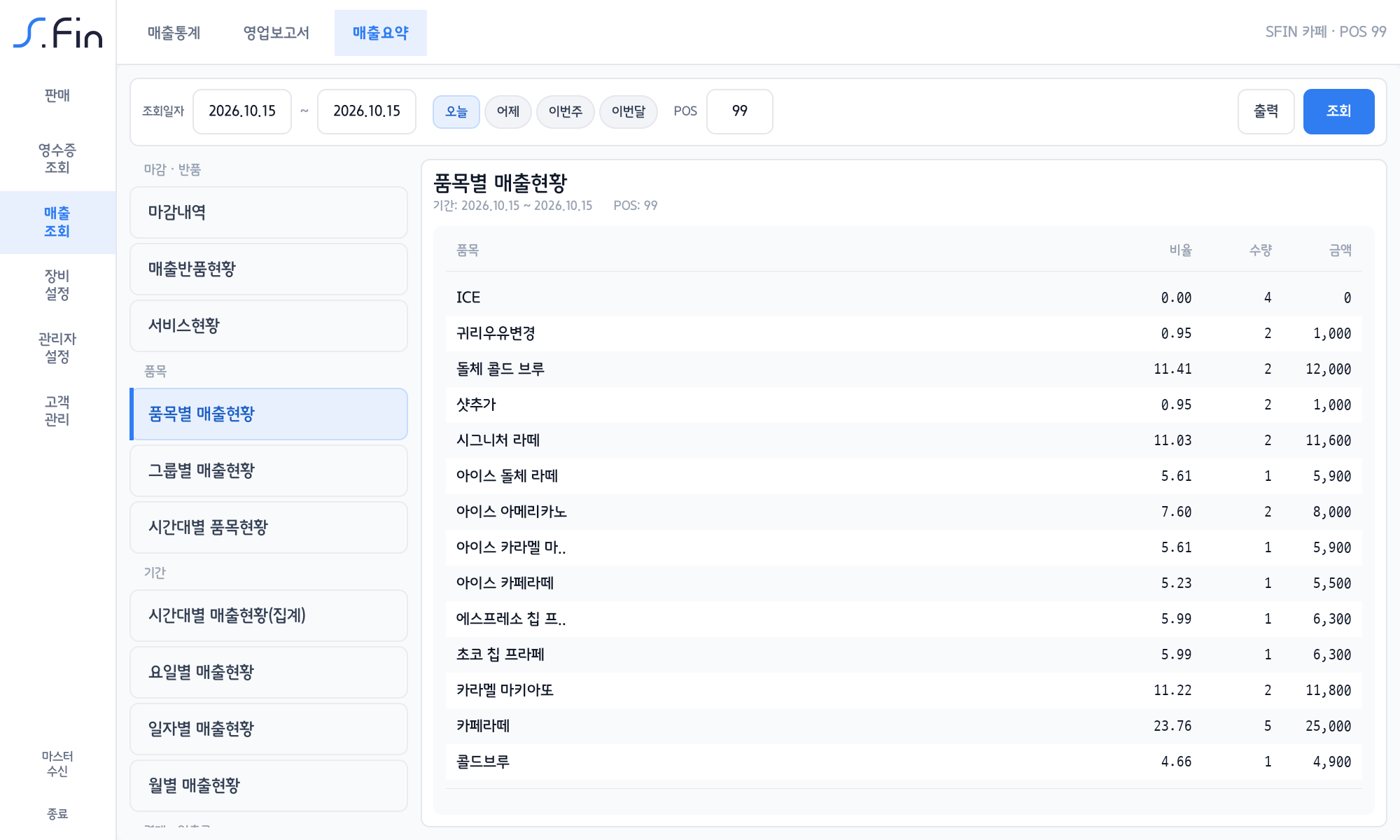Click the end date field 2026.10.15
Screen dimensions: 1400x840
[367, 111]
